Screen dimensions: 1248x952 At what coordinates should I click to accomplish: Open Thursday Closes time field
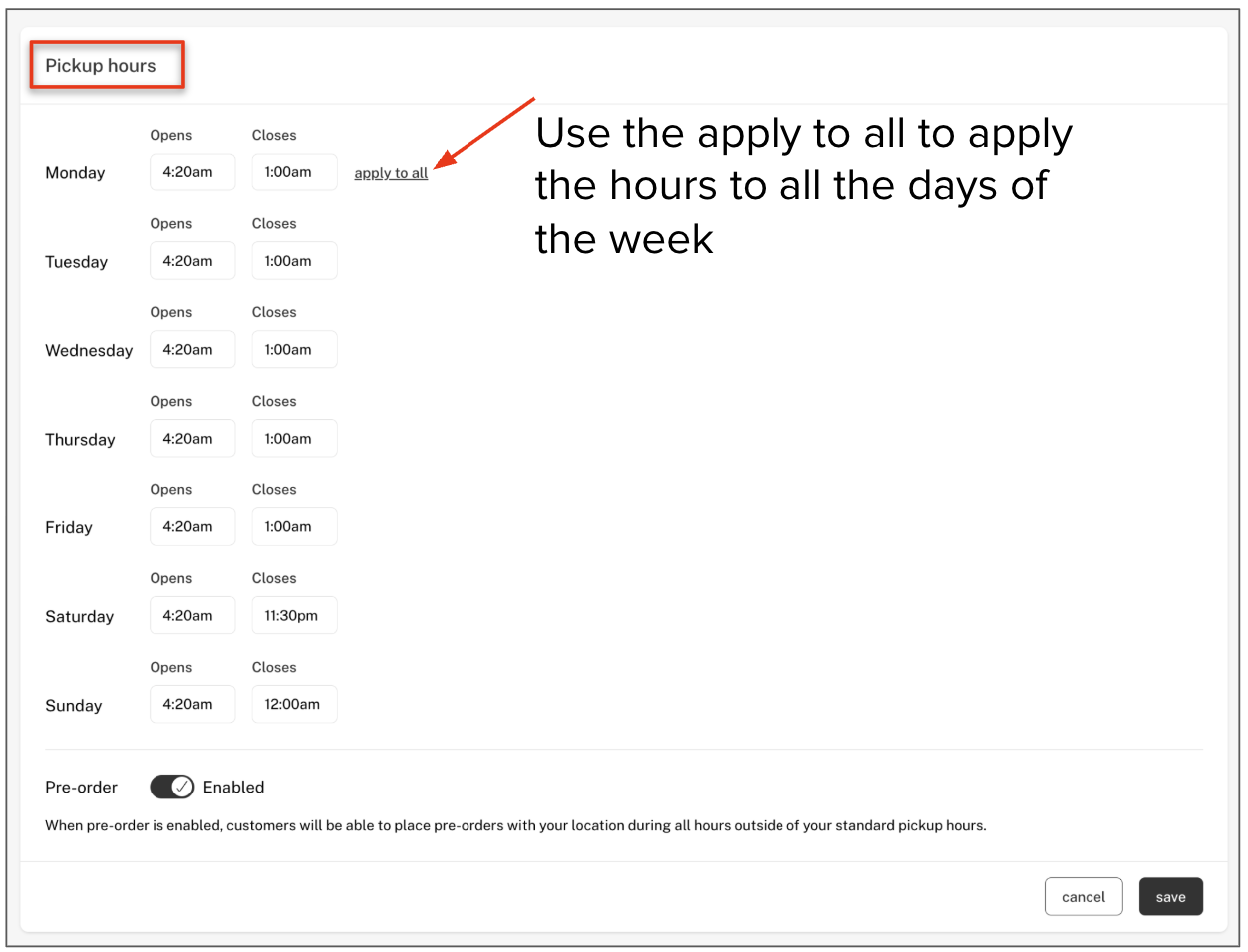pos(294,438)
